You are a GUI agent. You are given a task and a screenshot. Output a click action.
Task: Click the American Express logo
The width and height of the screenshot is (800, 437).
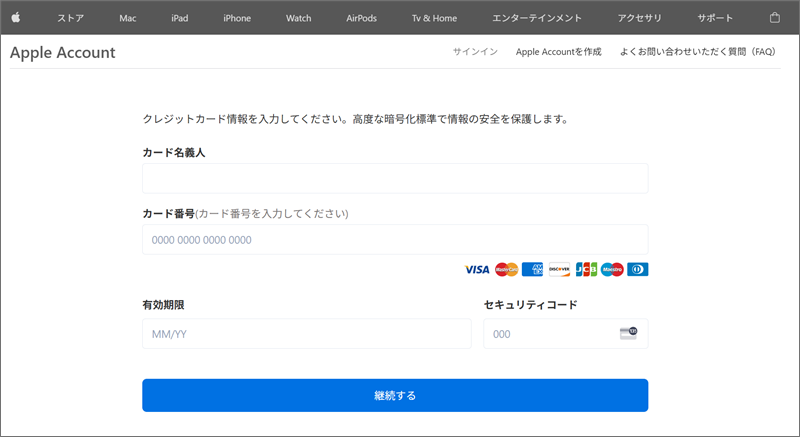point(533,269)
